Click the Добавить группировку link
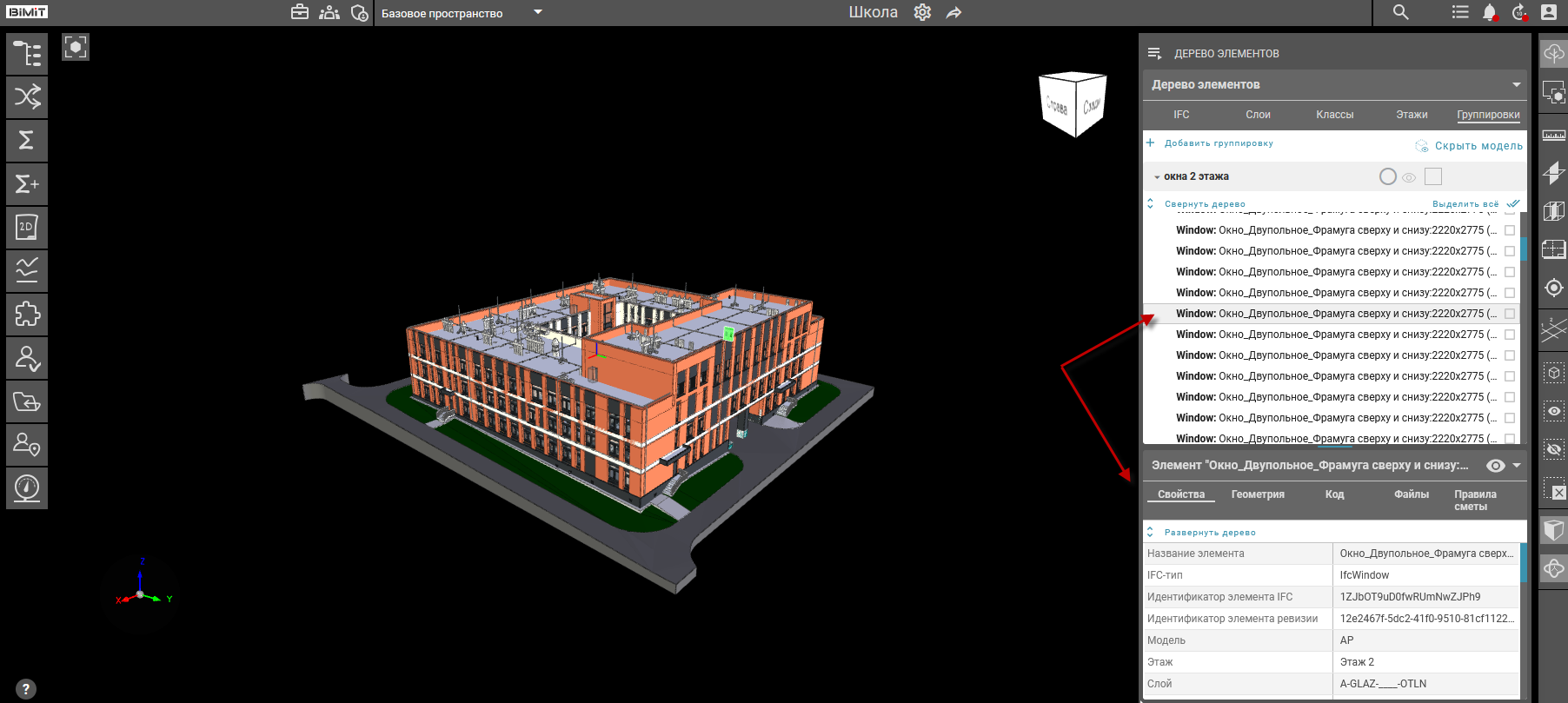Screen dimensions: 1568x703 [x=1218, y=143]
